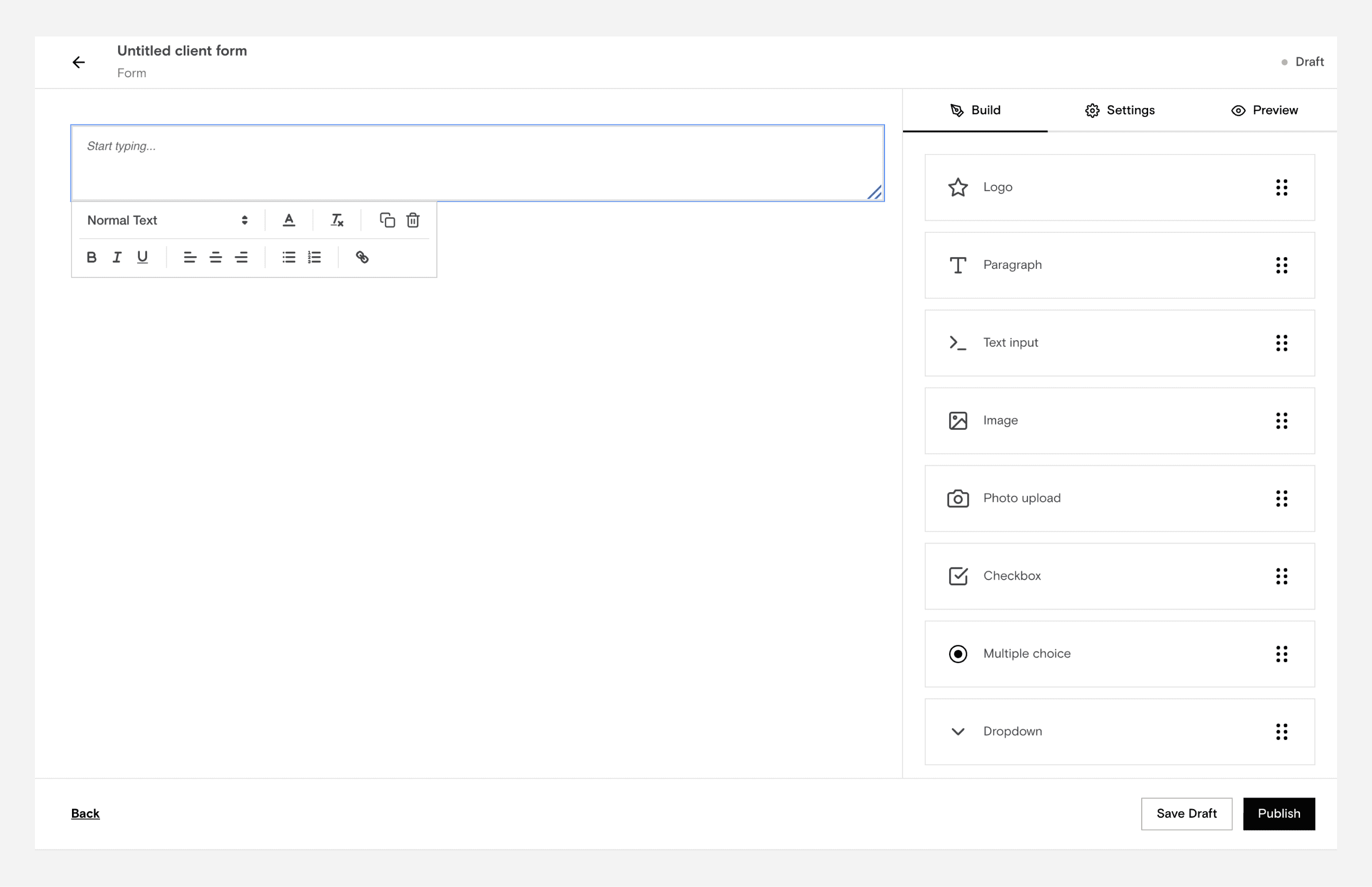Insert a numbered list
The height and width of the screenshot is (887, 1372).
pyautogui.click(x=314, y=257)
